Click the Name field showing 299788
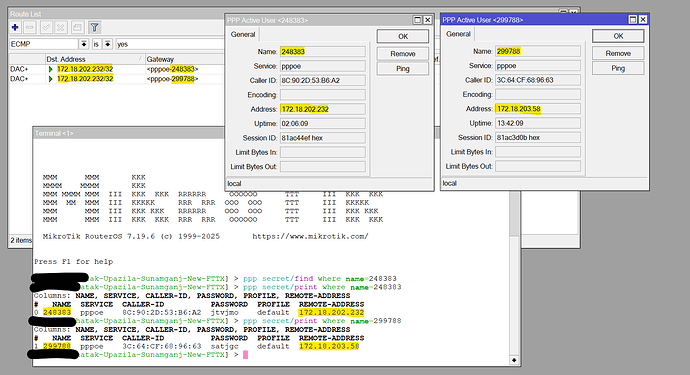The image size is (690, 375). (538, 51)
